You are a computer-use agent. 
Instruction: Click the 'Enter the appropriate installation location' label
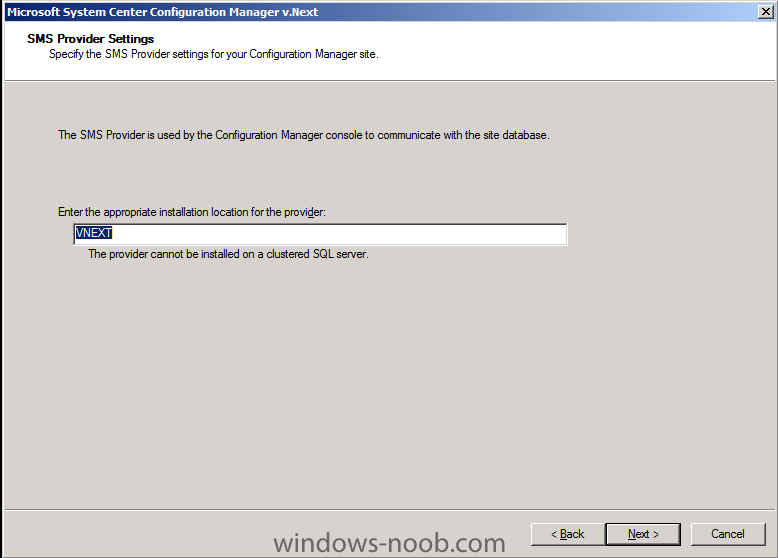click(x=192, y=212)
